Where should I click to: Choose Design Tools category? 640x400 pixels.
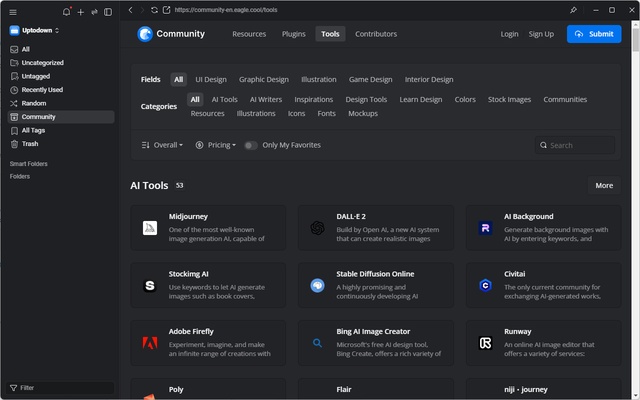pos(366,100)
